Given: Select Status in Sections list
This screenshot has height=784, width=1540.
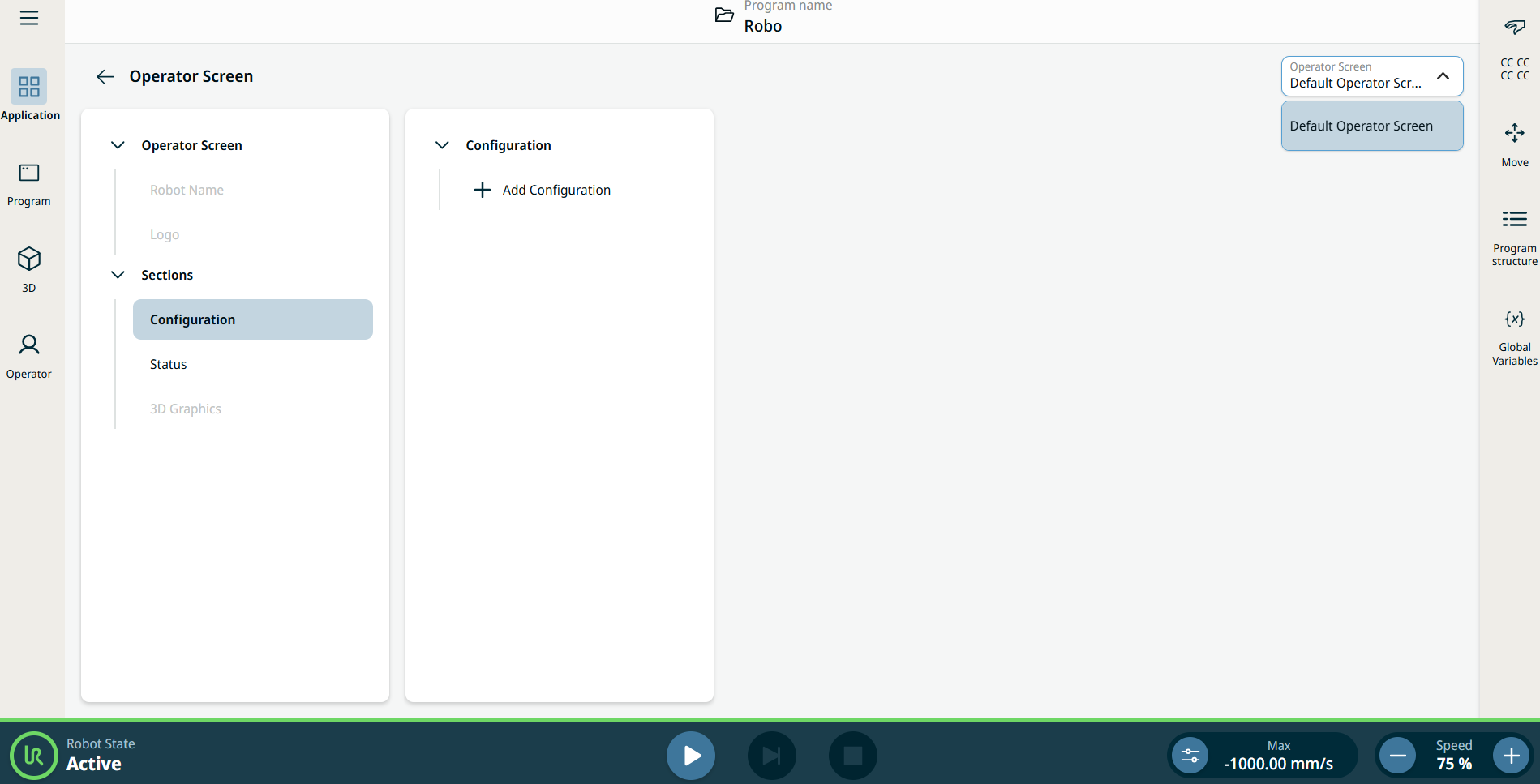Looking at the screenshot, I should [x=169, y=364].
